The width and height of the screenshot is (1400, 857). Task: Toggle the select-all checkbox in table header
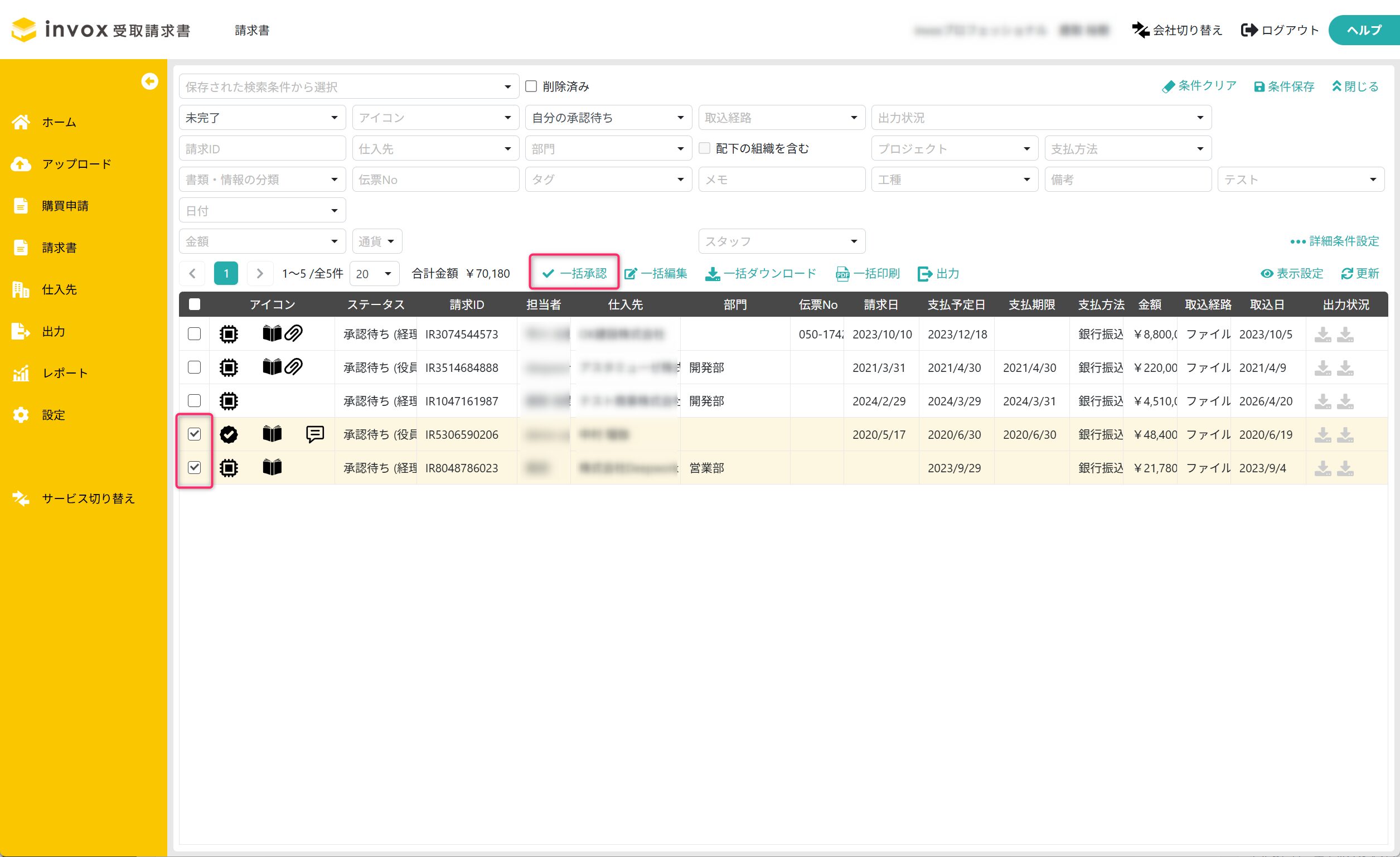click(x=195, y=304)
